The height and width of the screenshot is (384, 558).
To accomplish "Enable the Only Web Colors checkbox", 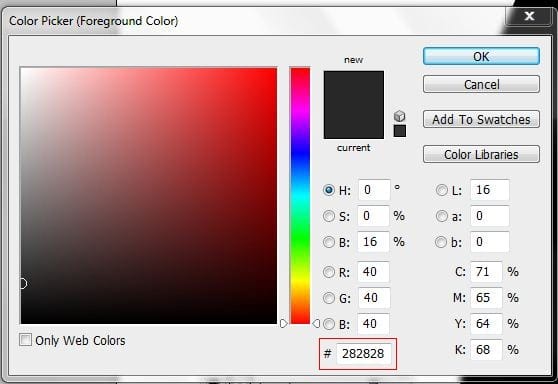I will [25, 340].
